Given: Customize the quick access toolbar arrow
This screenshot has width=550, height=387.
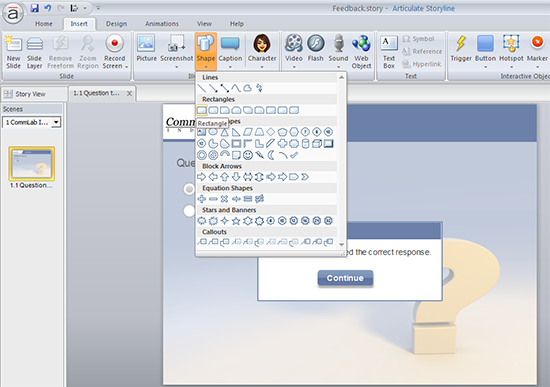Looking at the screenshot, I should [98, 8].
